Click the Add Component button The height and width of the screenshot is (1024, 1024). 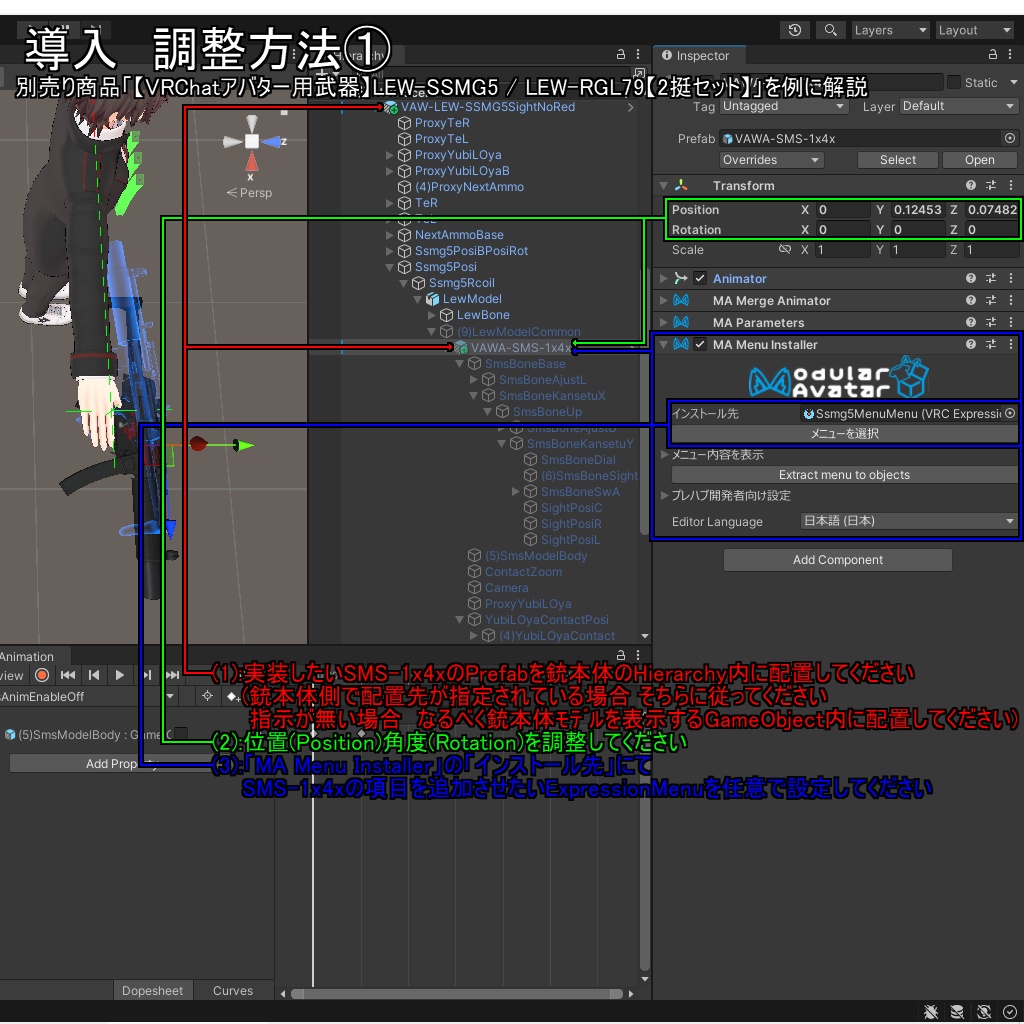pos(837,560)
